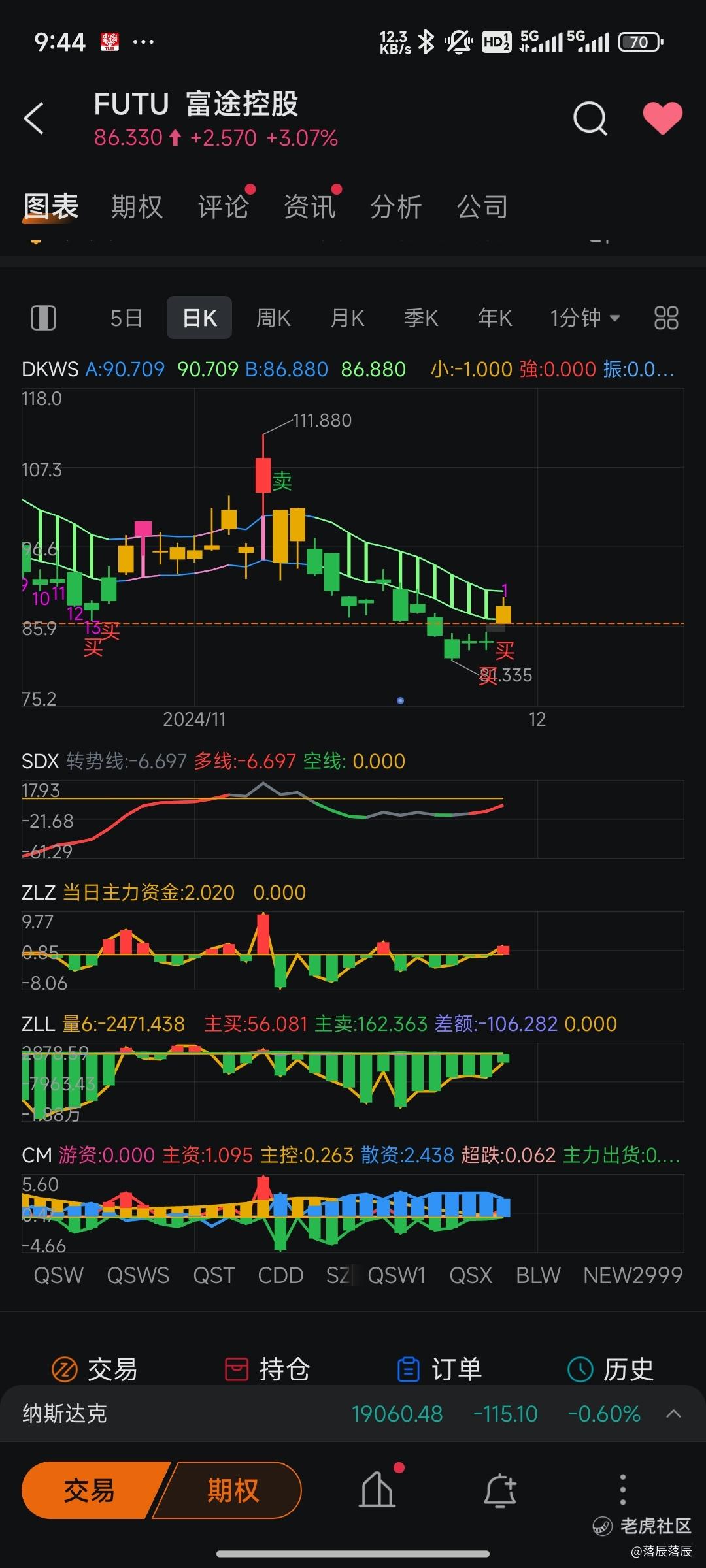Toggle the split chart layout icon
Image resolution: width=706 pixels, height=1568 pixels.
(44, 318)
